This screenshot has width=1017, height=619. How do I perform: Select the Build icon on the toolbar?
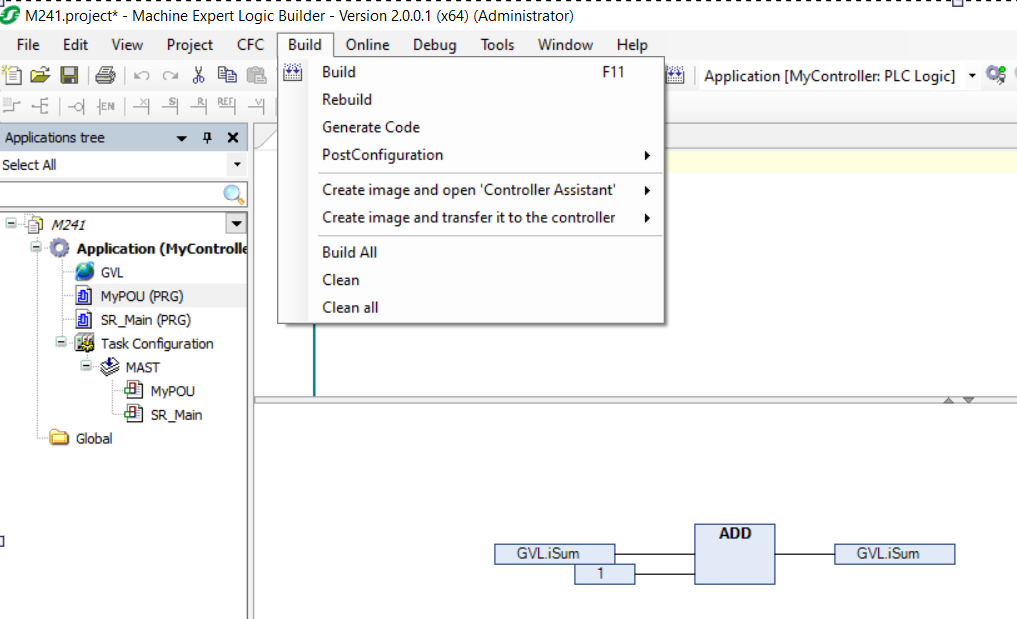tap(291, 74)
